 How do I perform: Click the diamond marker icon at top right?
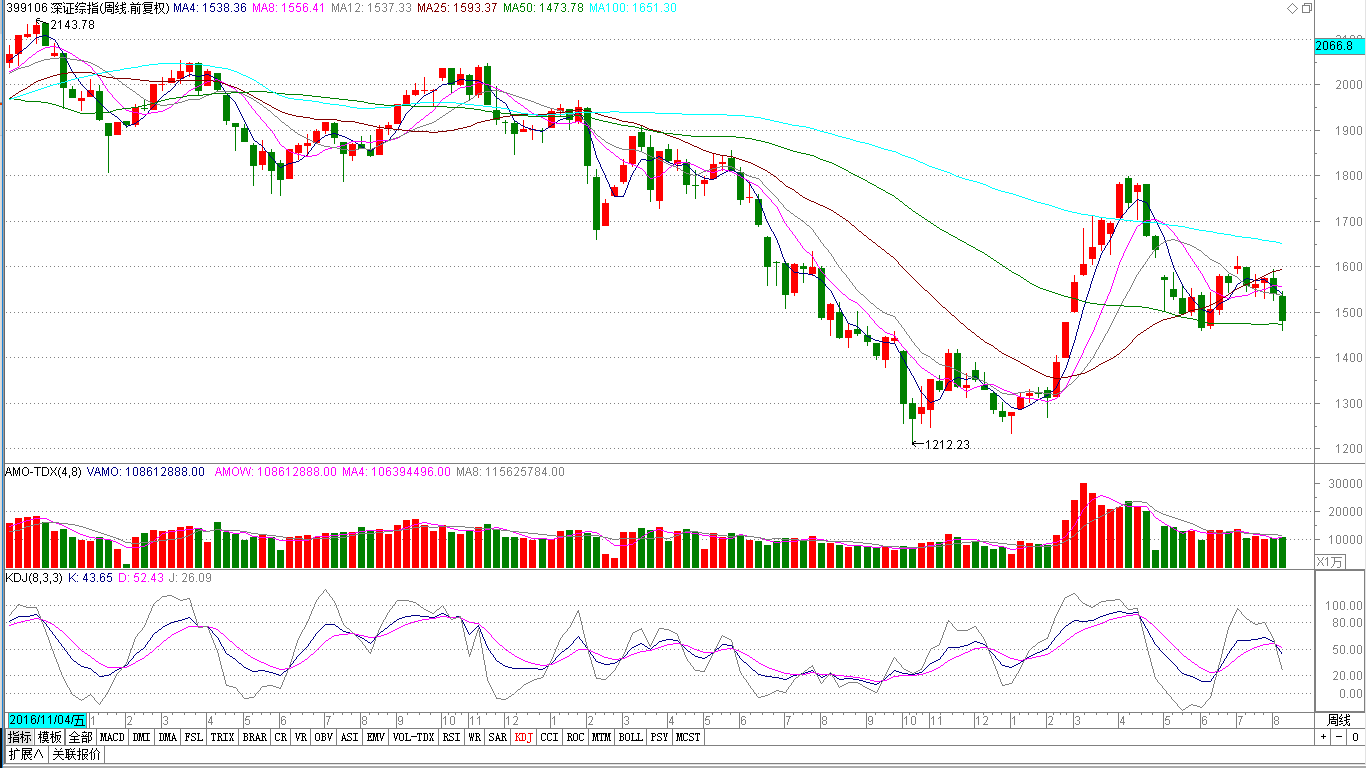click(1291, 8)
